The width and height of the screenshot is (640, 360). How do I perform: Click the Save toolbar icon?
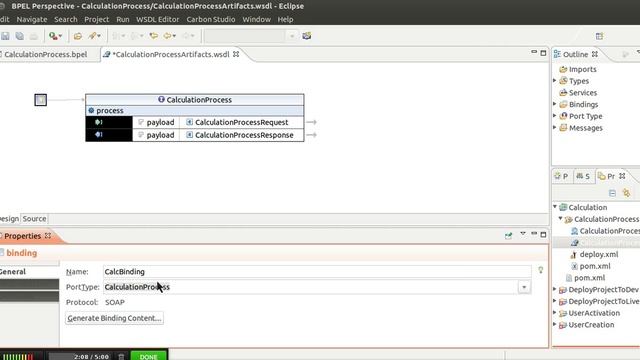click(x=5, y=36)
